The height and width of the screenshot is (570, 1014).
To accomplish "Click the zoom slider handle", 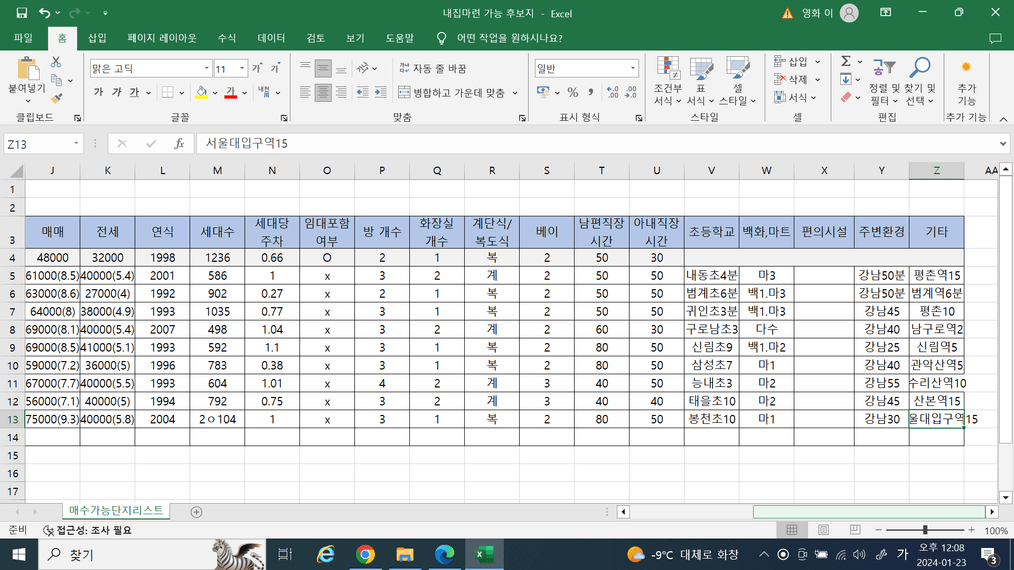I will point(925,530).
